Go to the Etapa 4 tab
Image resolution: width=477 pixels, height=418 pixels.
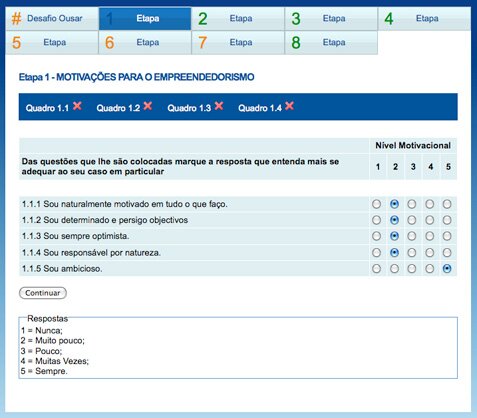click(x=424, y=19)
